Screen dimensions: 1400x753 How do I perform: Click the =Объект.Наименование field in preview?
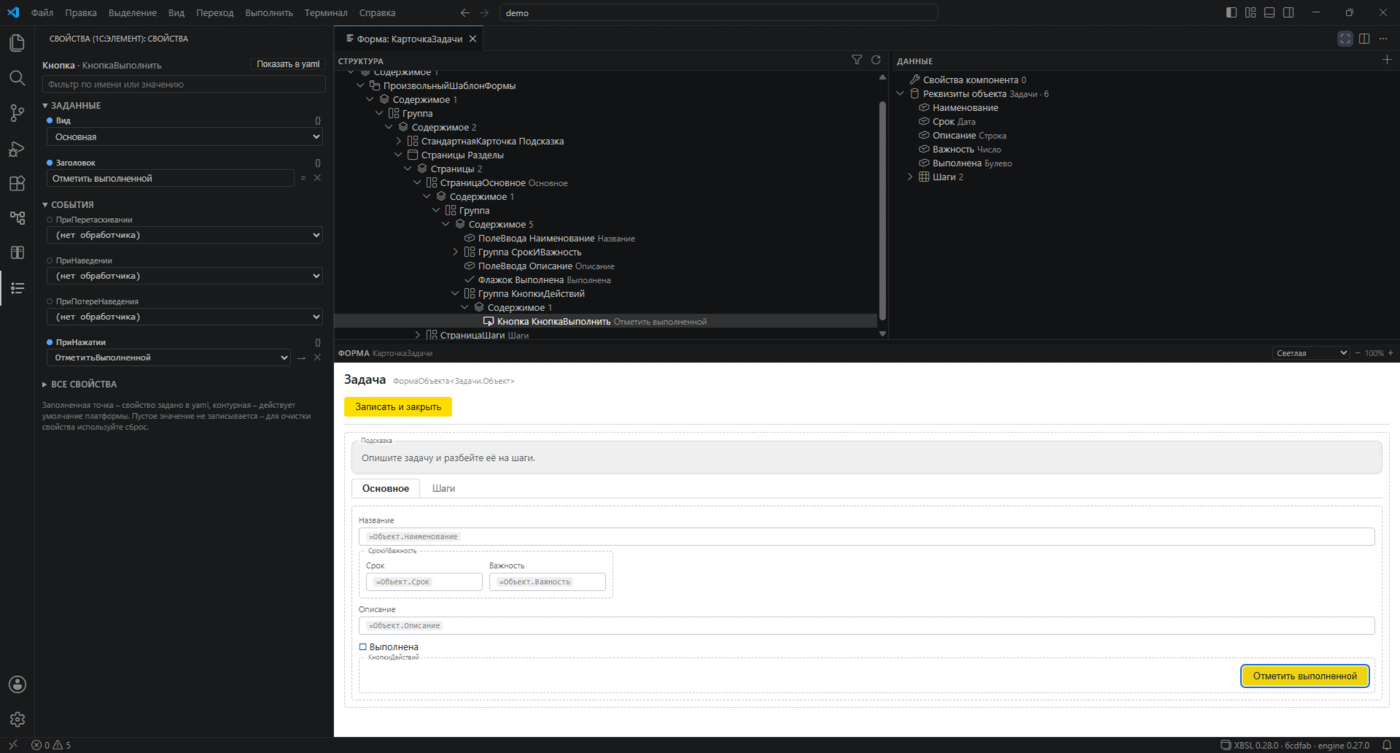click(867, 537)
